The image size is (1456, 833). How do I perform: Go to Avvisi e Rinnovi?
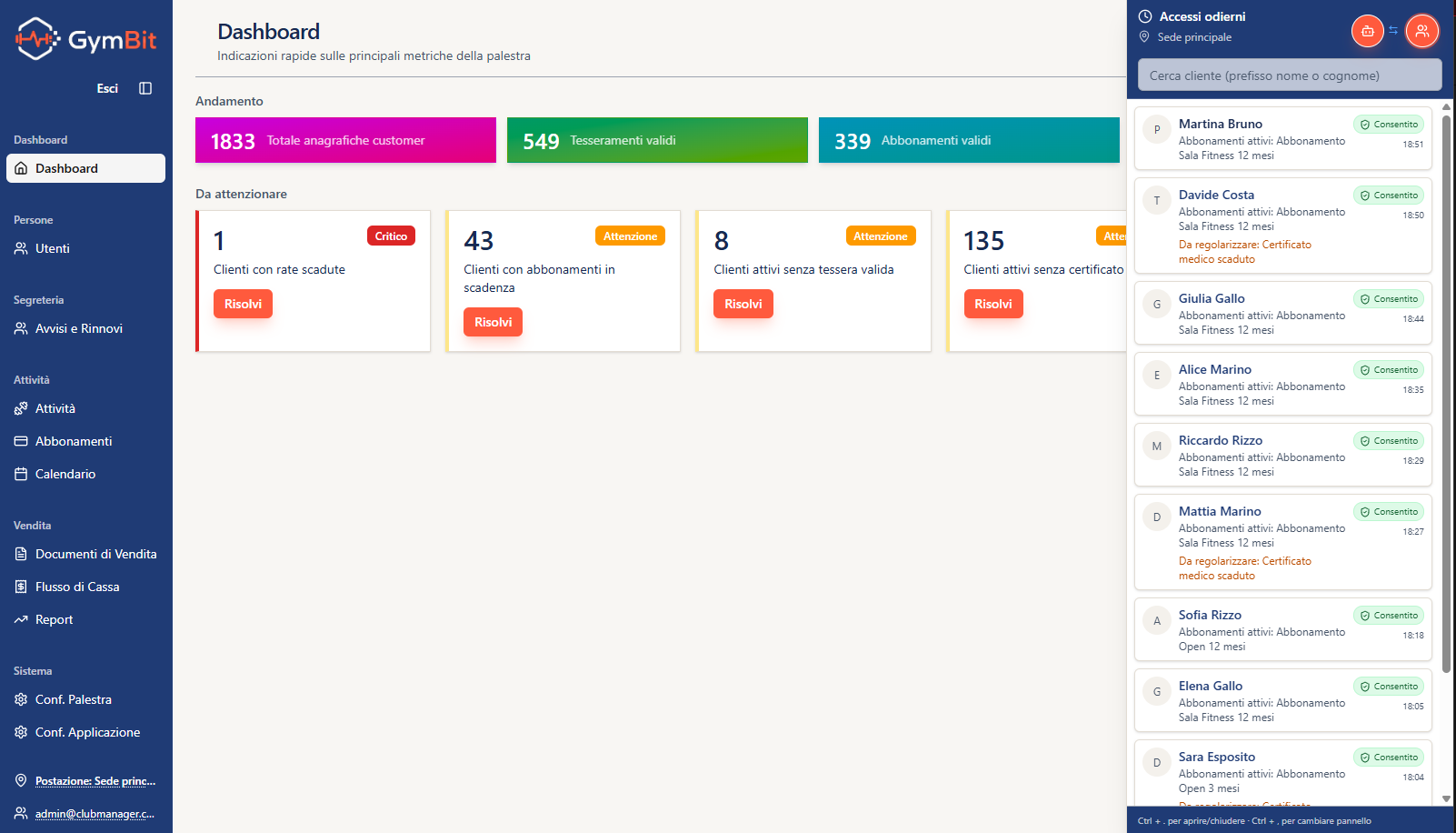point(85,328)
